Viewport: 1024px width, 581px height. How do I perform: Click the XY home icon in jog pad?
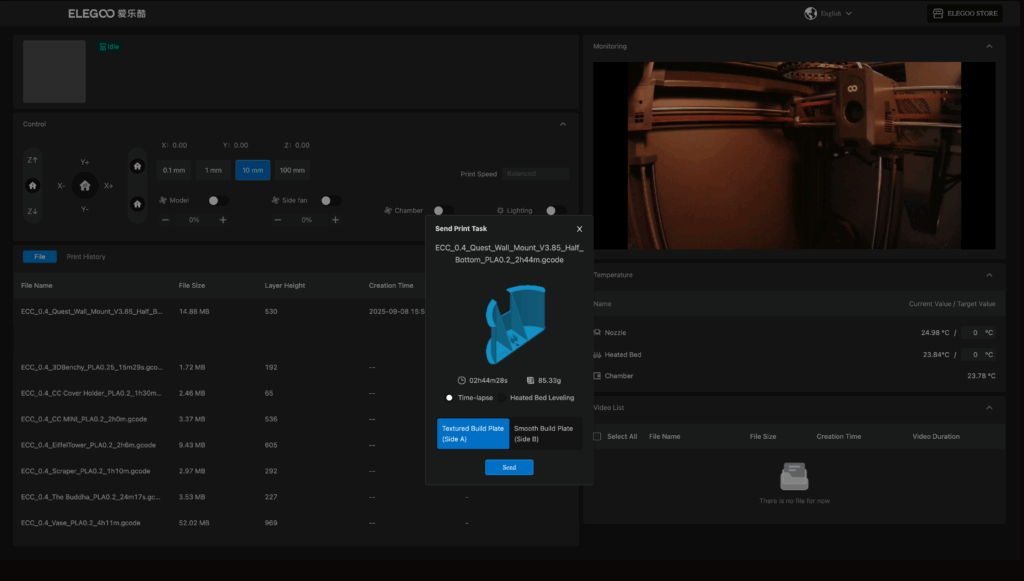[x=85, y=185]
